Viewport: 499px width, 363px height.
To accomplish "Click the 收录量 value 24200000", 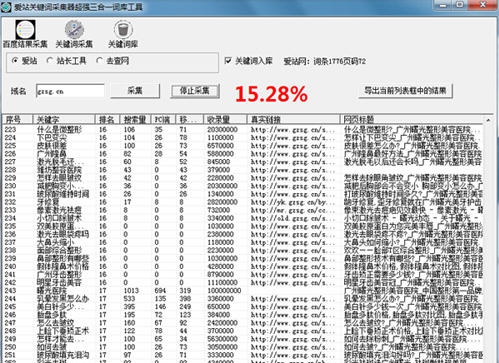I will click(222, 323).
